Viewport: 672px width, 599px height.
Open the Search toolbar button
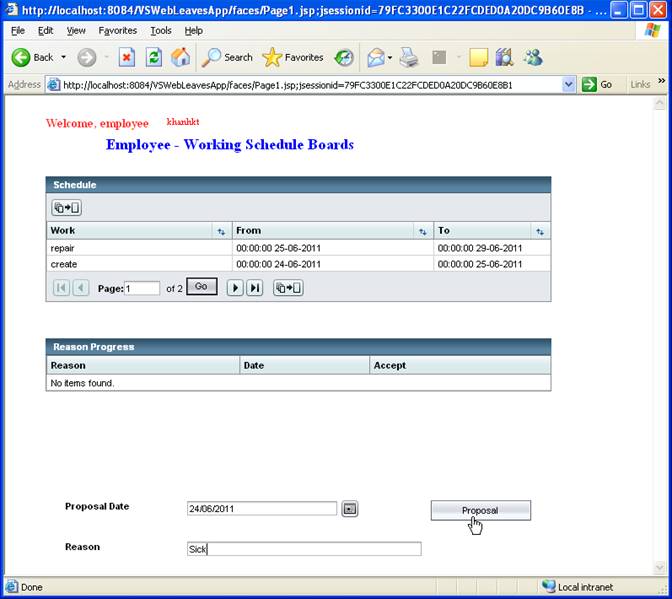[227, 57]
